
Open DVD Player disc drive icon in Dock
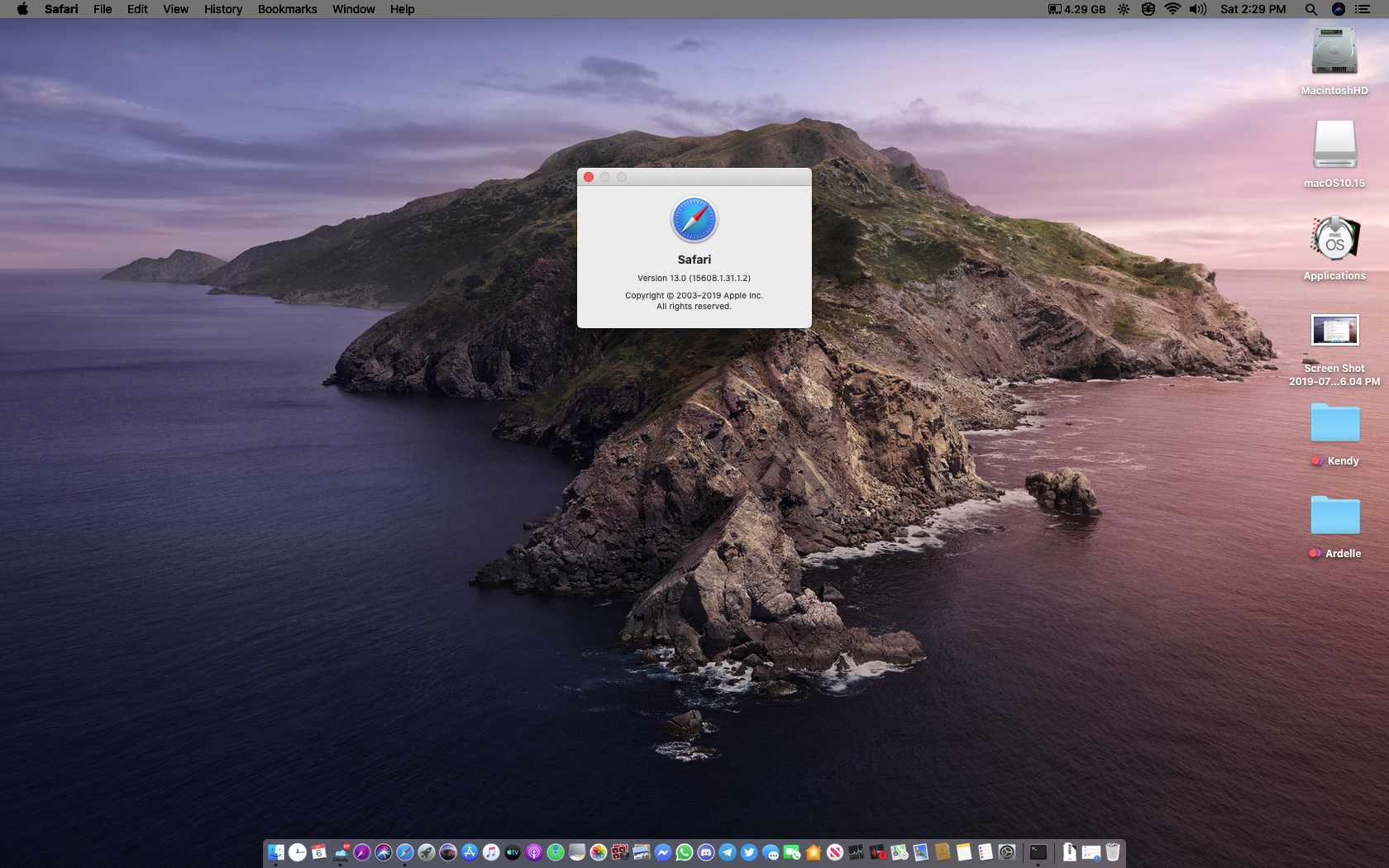pos(577,852)
